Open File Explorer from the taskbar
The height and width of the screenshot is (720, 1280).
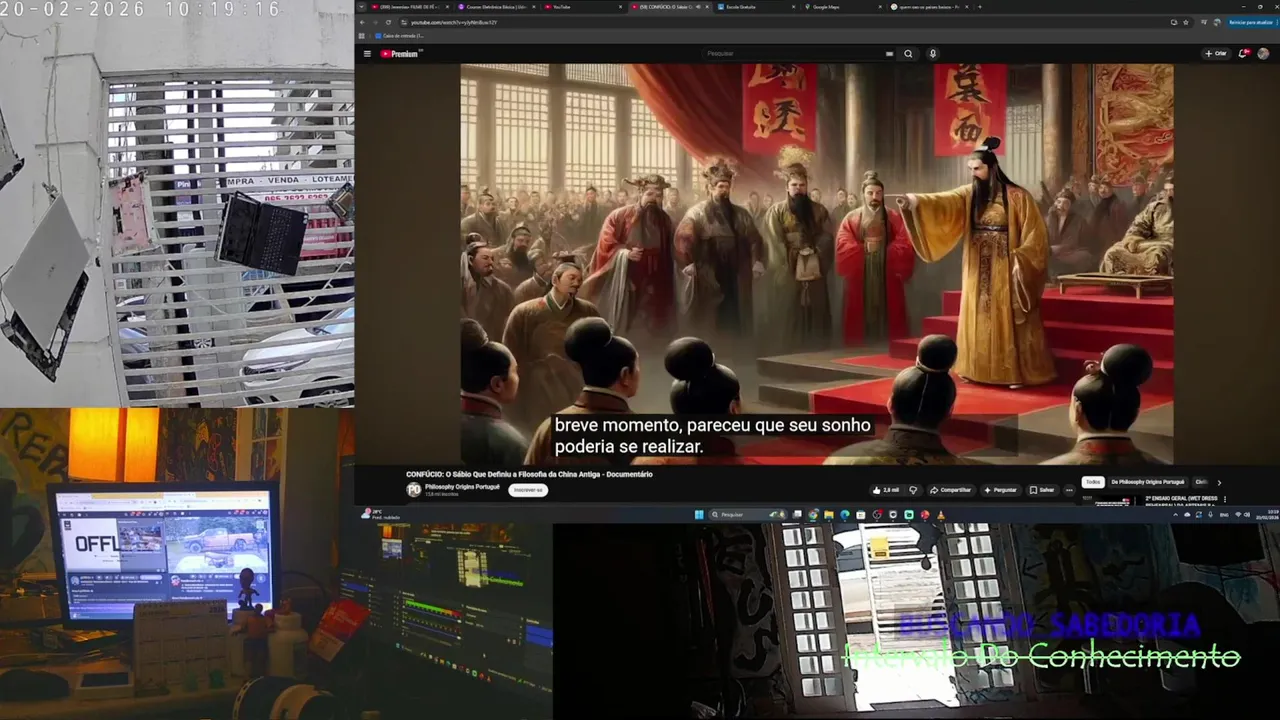click(x=829, y=515)
